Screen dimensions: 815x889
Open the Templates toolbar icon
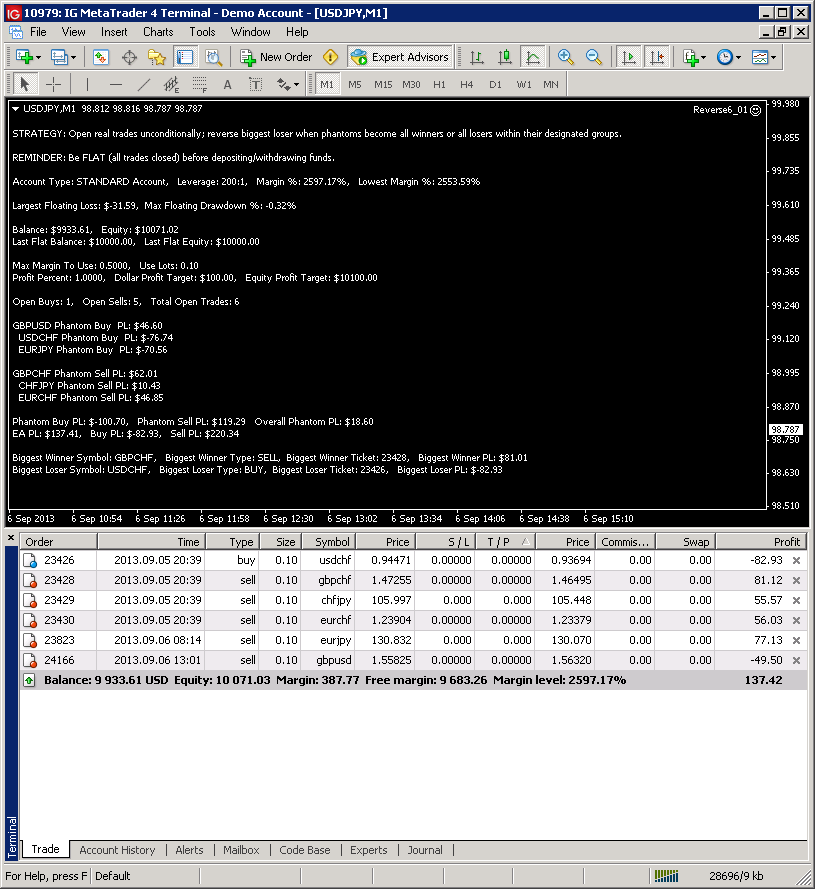[760, 57]
